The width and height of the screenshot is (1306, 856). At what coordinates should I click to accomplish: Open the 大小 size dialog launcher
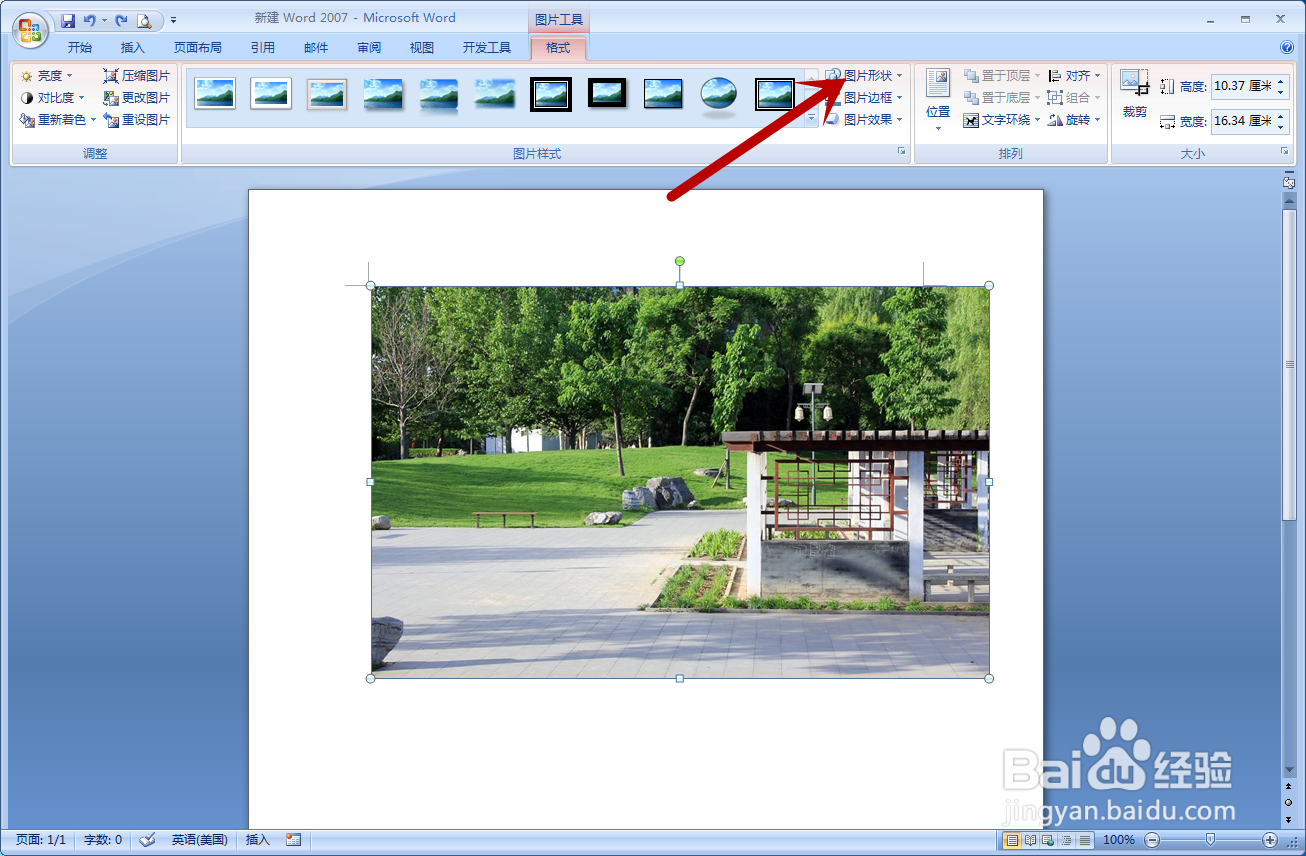[1285, 151]
